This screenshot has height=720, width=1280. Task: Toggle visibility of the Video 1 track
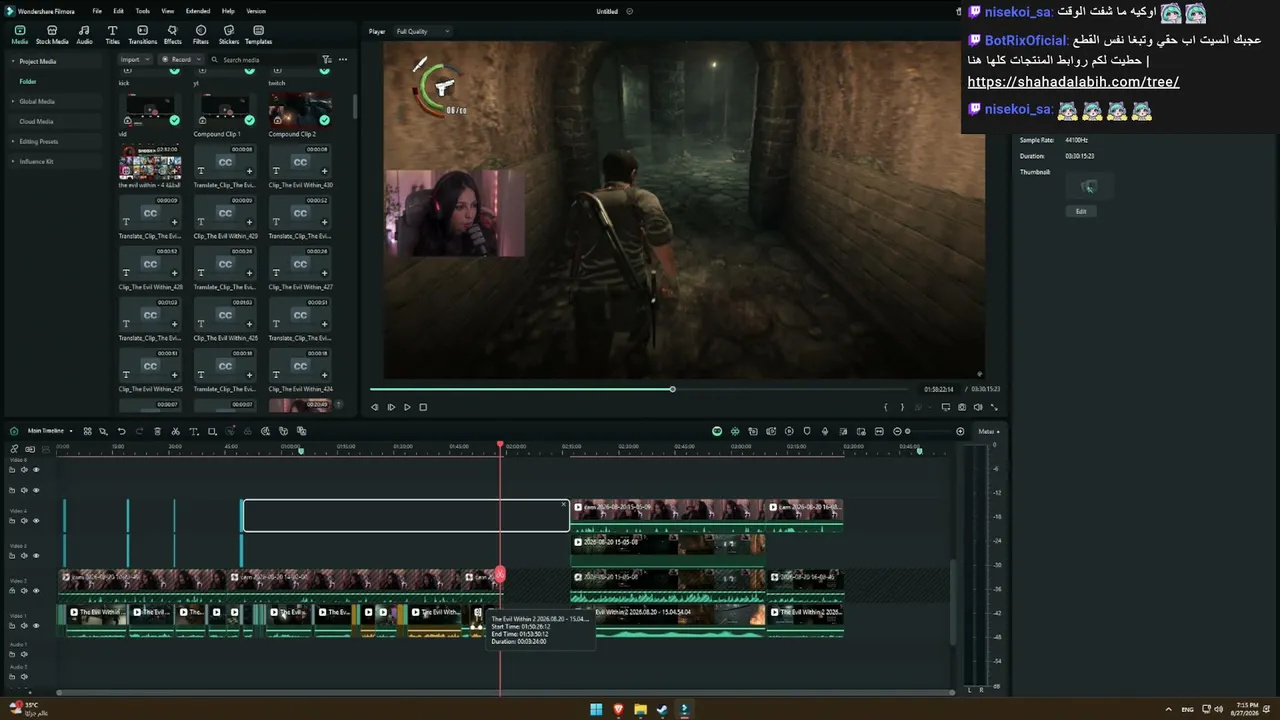point(36,626)
